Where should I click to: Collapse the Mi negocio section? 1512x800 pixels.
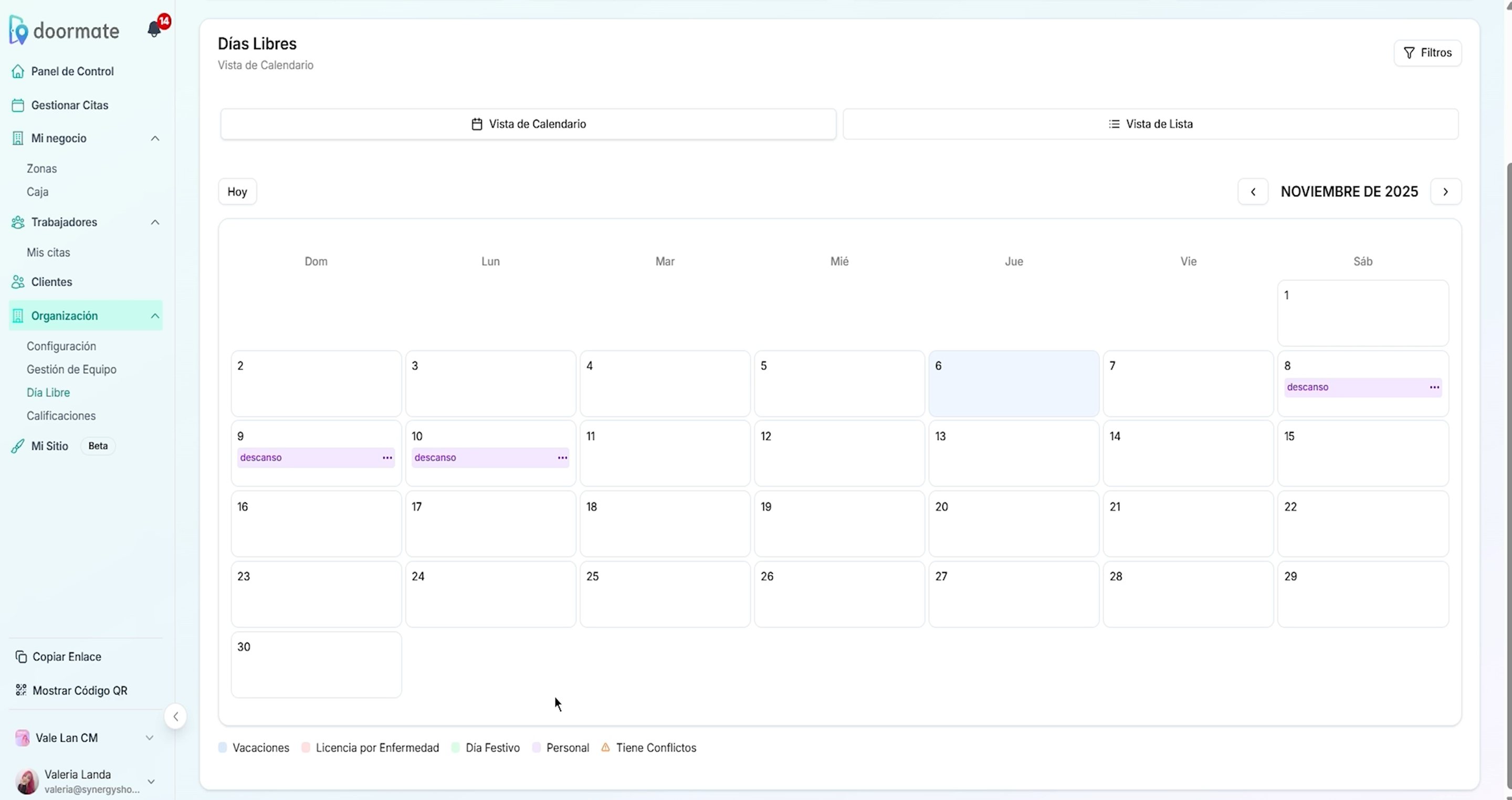tap(155, 139)
